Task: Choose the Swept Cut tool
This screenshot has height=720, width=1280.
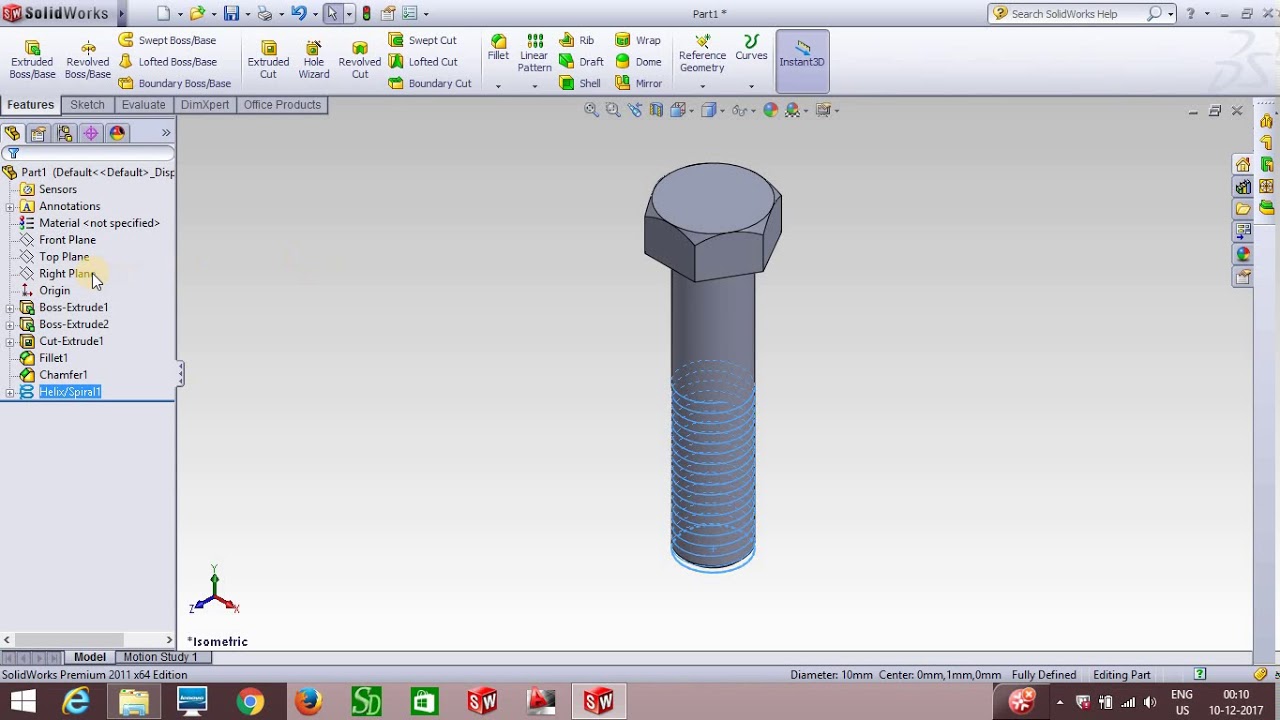Action: point(422,40)
